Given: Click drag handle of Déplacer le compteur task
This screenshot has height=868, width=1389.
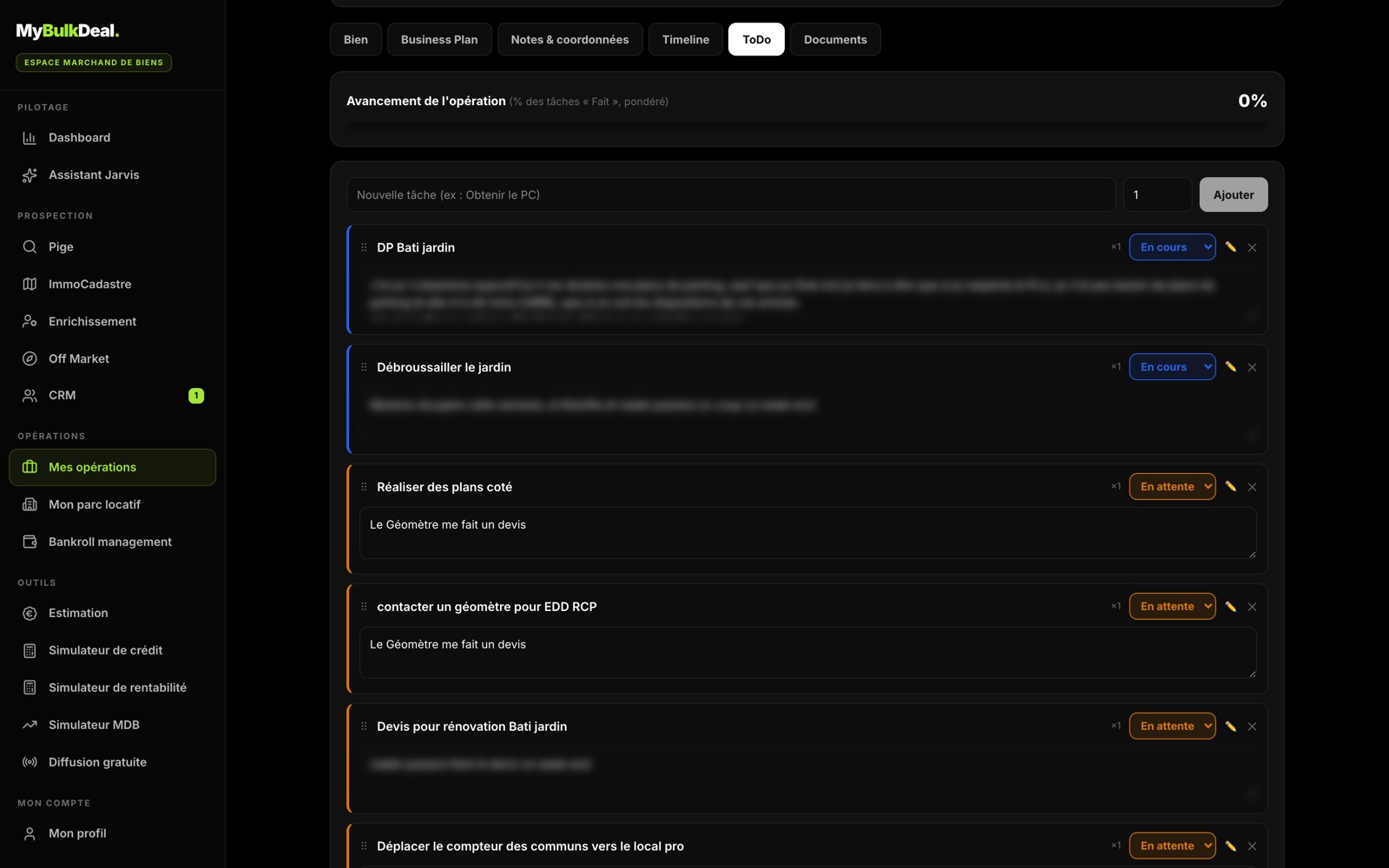Looking at the screenshot, I should click(364, 846).
